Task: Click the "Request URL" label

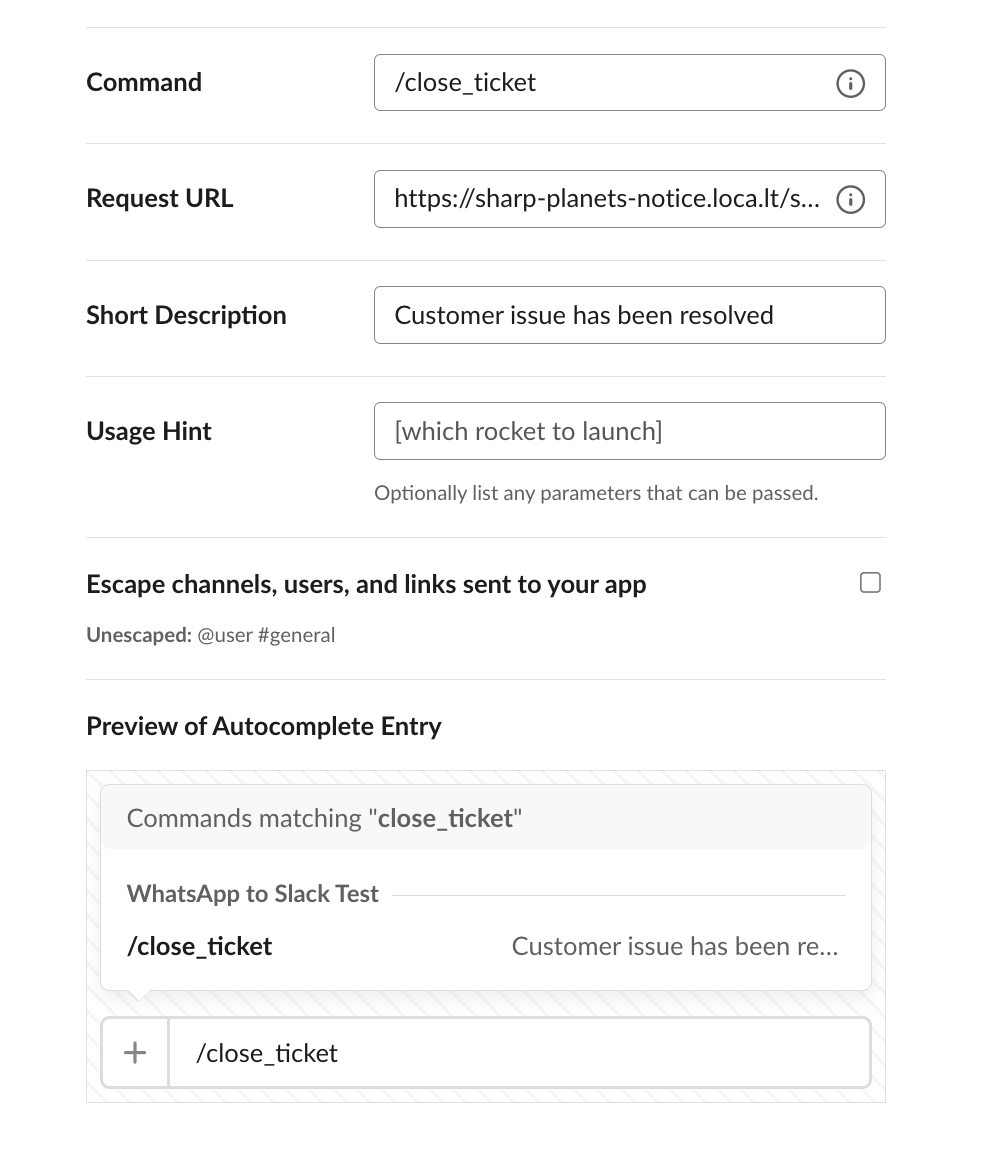Action: (x=160, y=198)
